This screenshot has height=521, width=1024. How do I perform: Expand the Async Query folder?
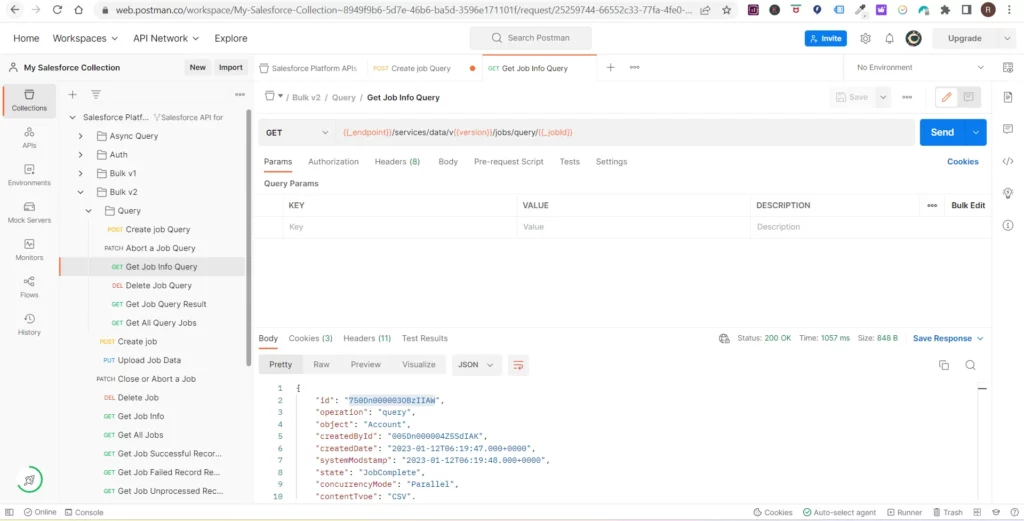click(80, 136)
